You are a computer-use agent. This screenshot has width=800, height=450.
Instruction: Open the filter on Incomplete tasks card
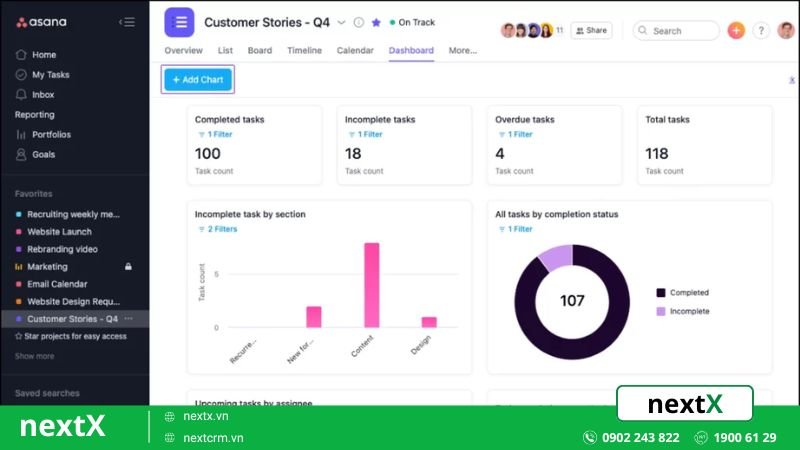point(365,134)
